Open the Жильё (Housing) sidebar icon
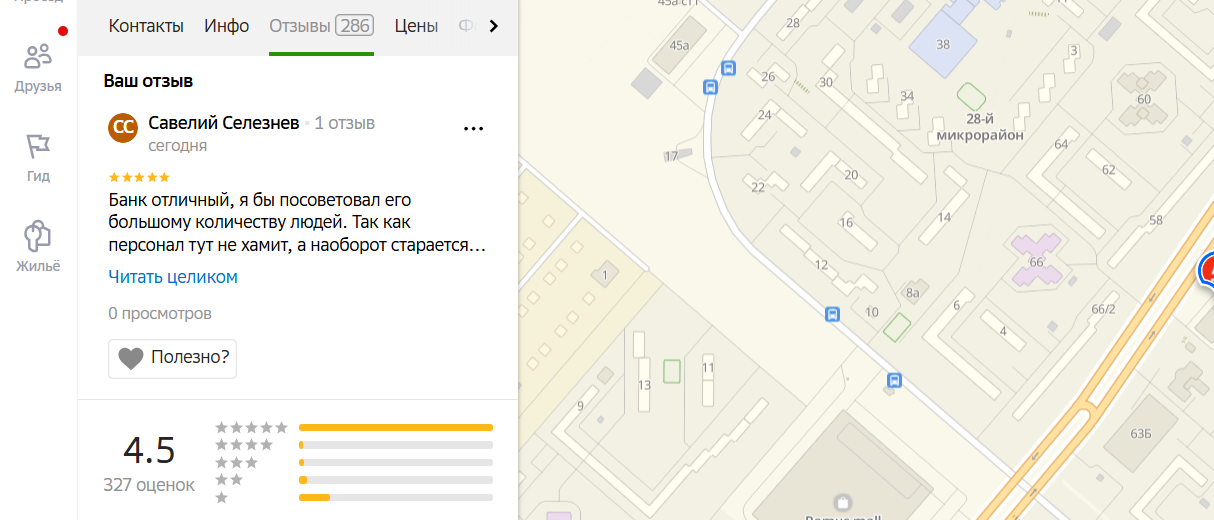 (x=38, y=246)
